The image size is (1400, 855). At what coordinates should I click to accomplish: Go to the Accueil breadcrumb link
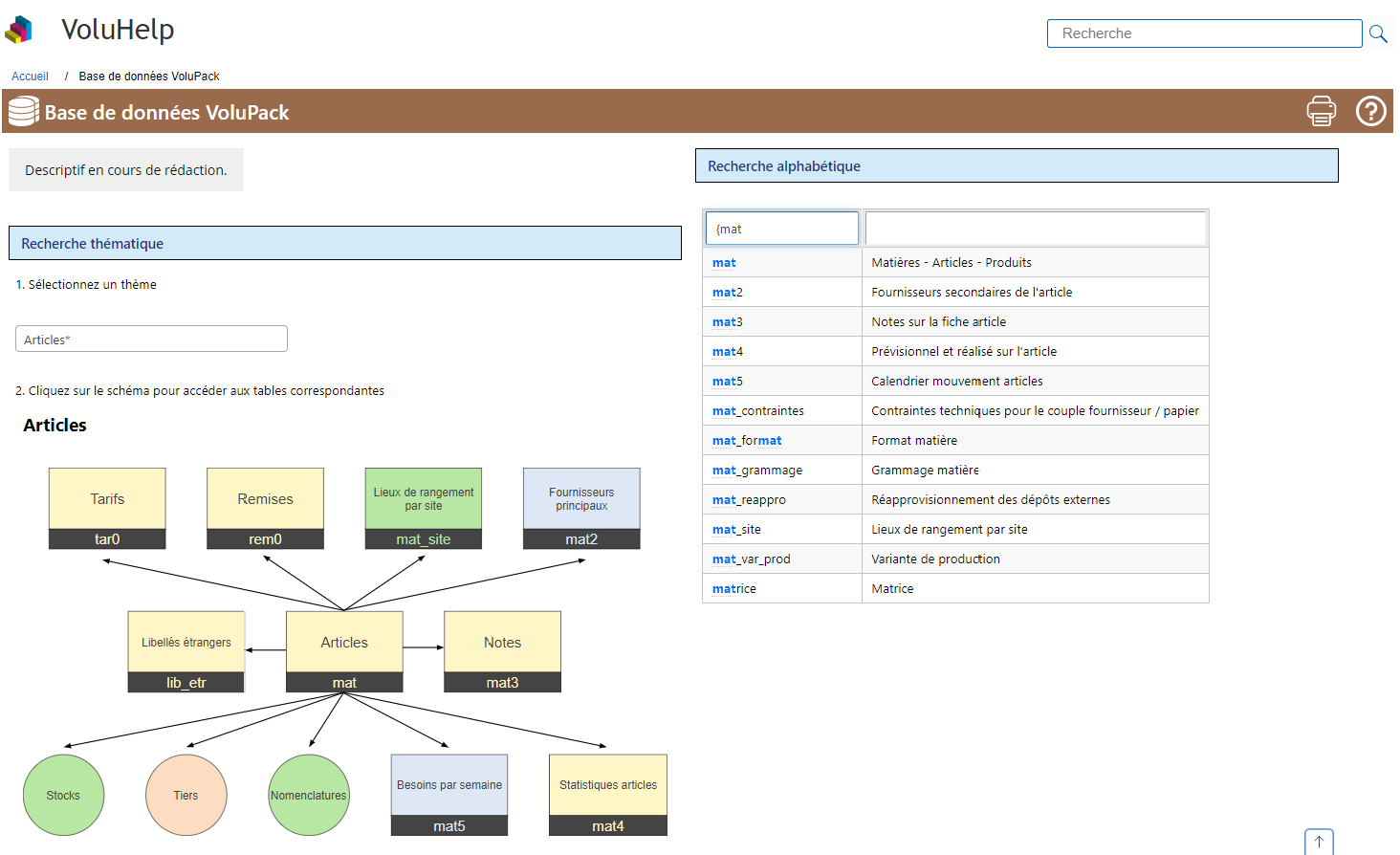click(30, 77)
